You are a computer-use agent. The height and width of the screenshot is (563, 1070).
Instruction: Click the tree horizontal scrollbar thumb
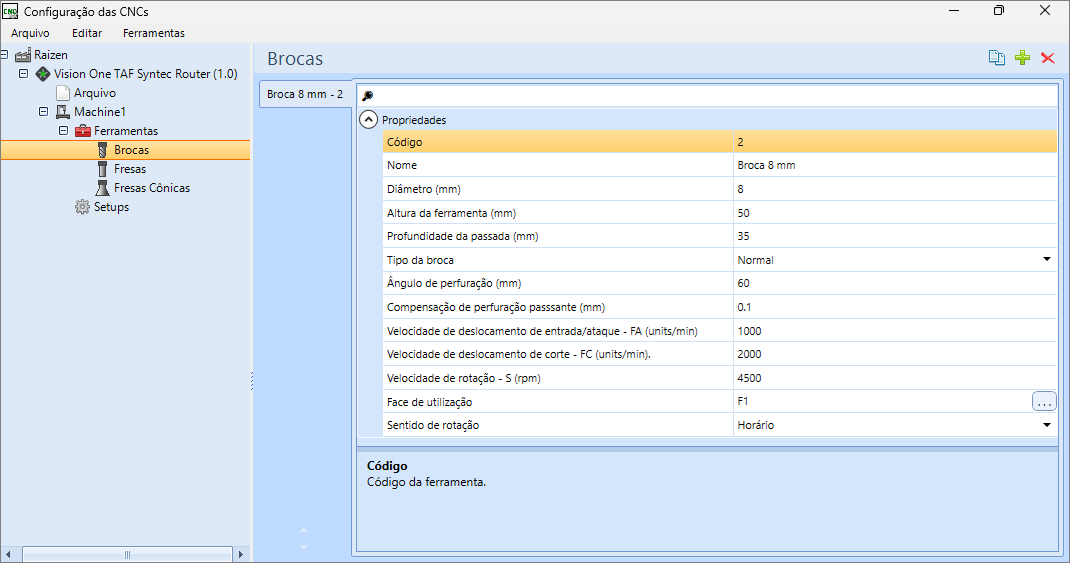[127, 554]
